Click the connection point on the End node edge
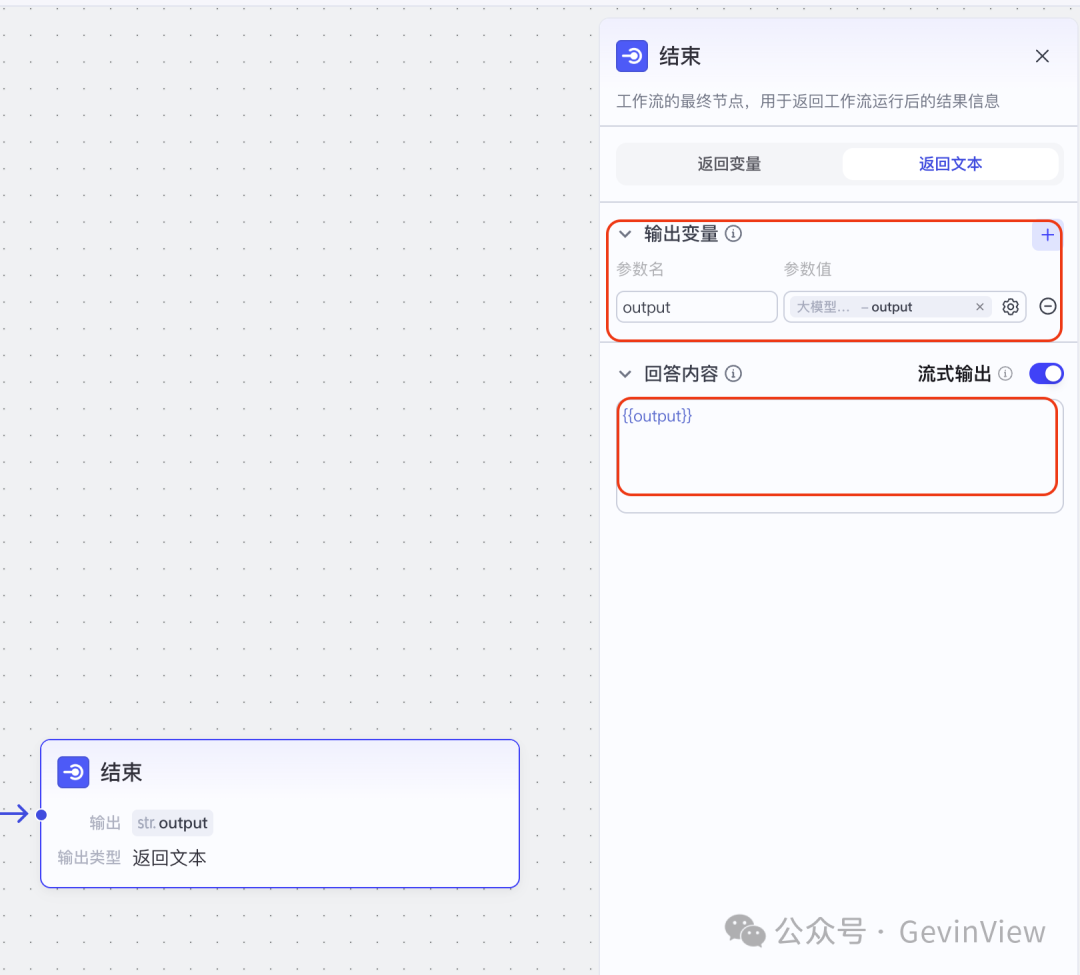This screenshot has height=975, width=1080. click(x=40, y=814)
